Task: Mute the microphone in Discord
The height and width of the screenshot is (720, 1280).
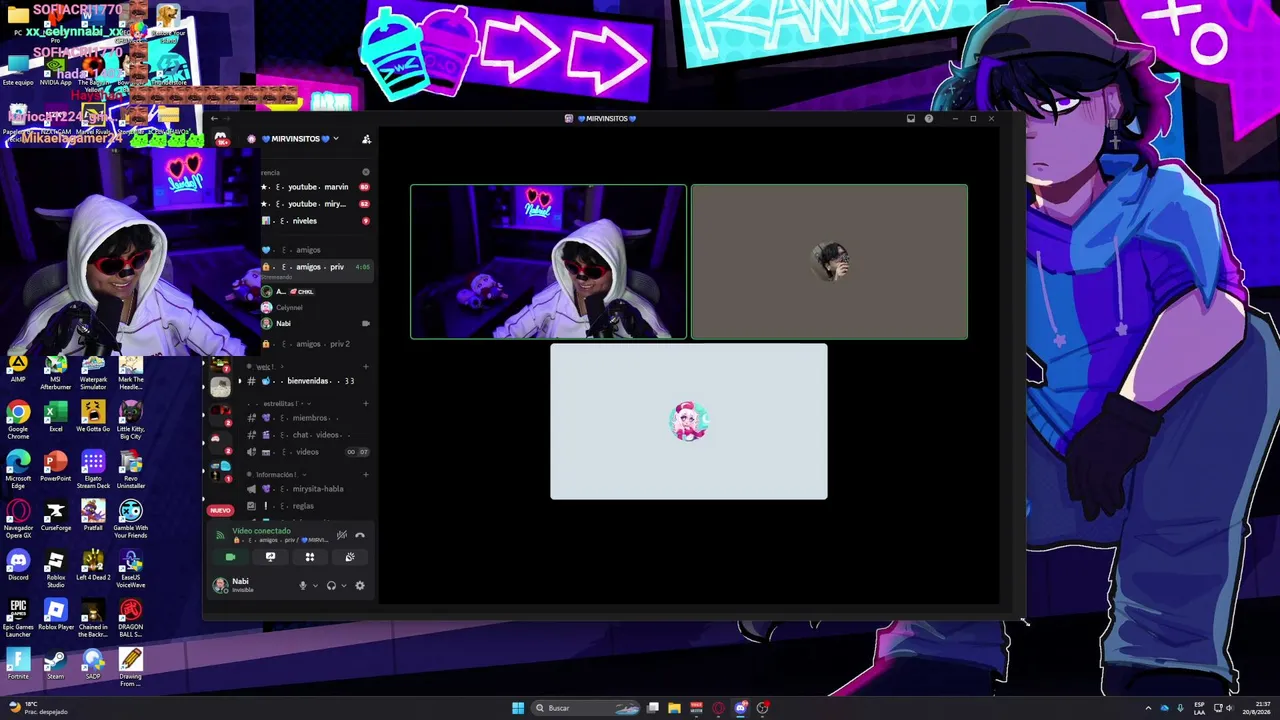Action: [303, 586]
